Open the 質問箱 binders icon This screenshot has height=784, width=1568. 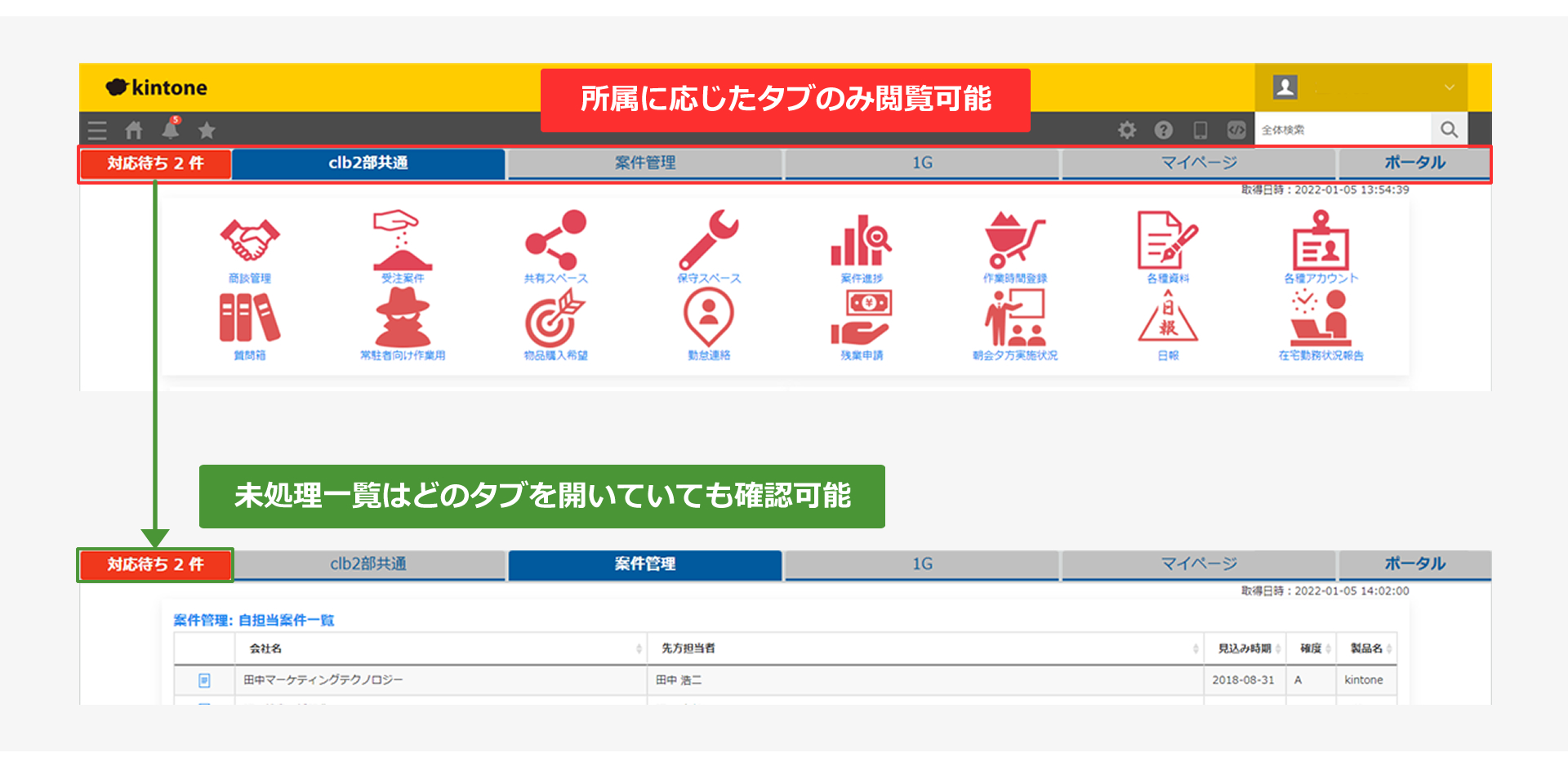[x=250, y=318]
